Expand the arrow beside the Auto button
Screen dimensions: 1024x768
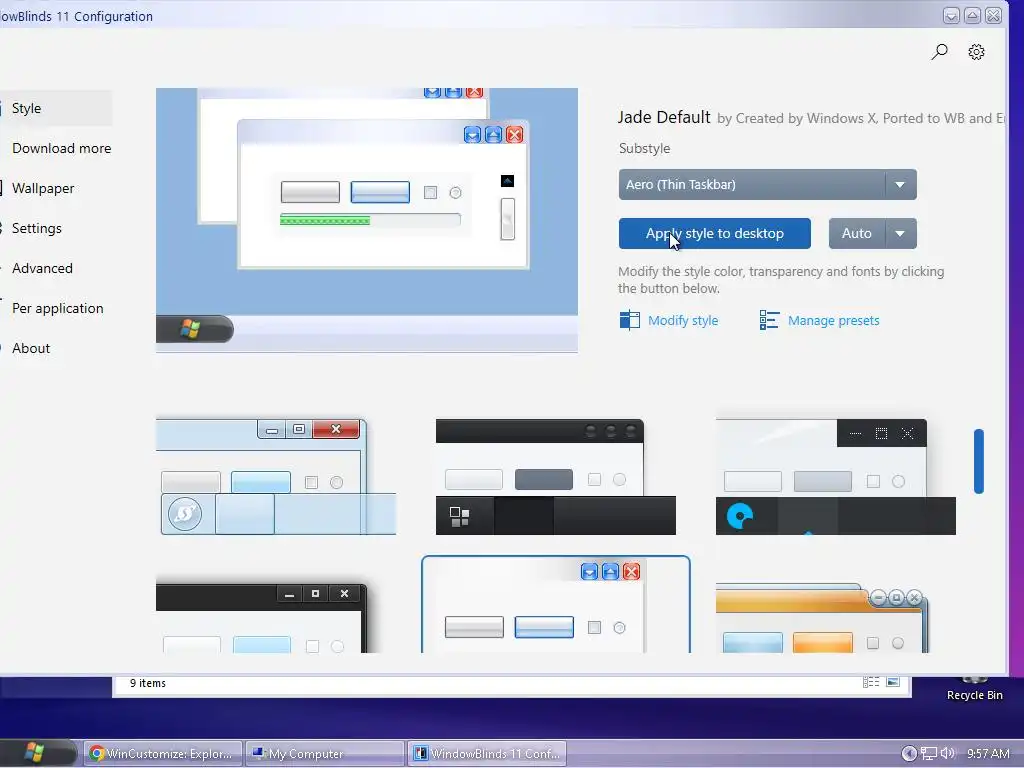(901, 233)
